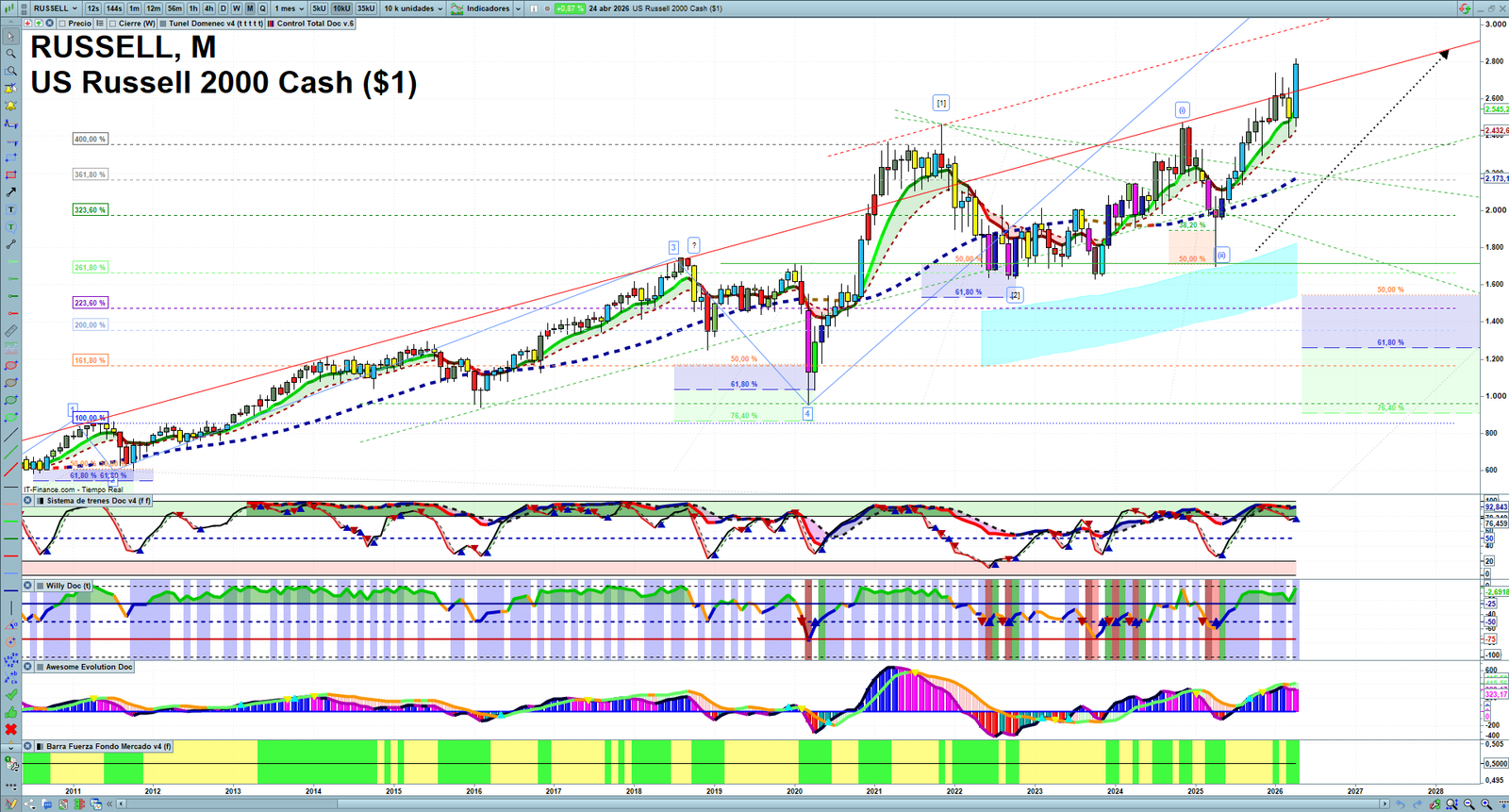Image resolution: width=1509 pixels, height=812 pixels.
Task: Click the red plus add icon near Precio
Action: [x=28, y=24]
